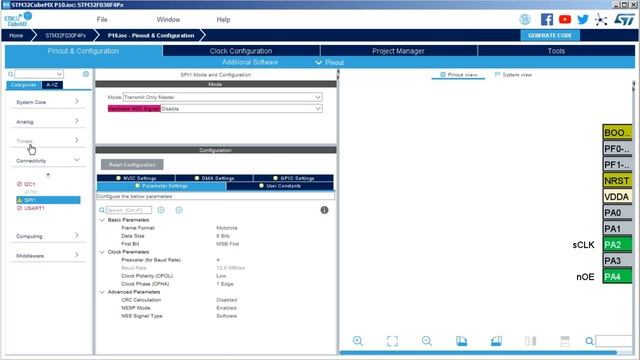Collapse Clock Parameters group
The width and height of the screenshot is (640, 360).
[102, 252]
